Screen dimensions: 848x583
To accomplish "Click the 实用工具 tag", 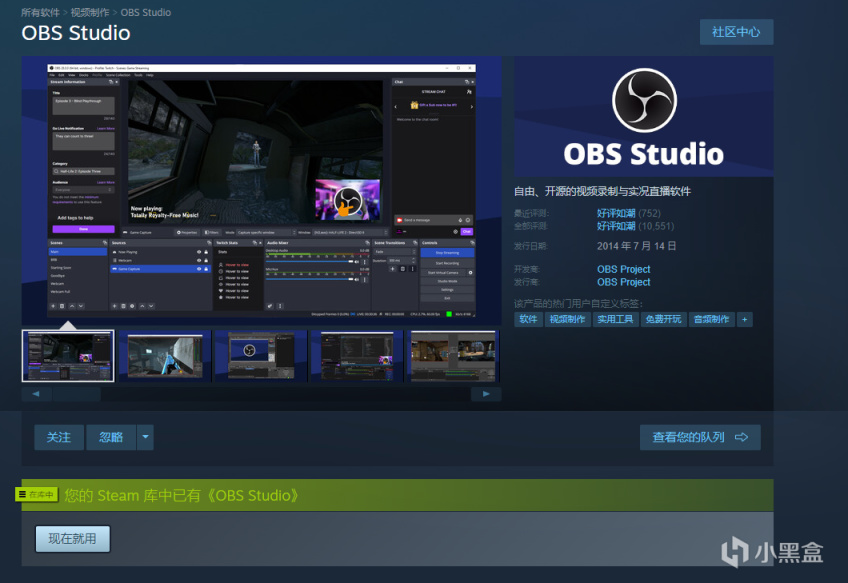I will (615, 319).
